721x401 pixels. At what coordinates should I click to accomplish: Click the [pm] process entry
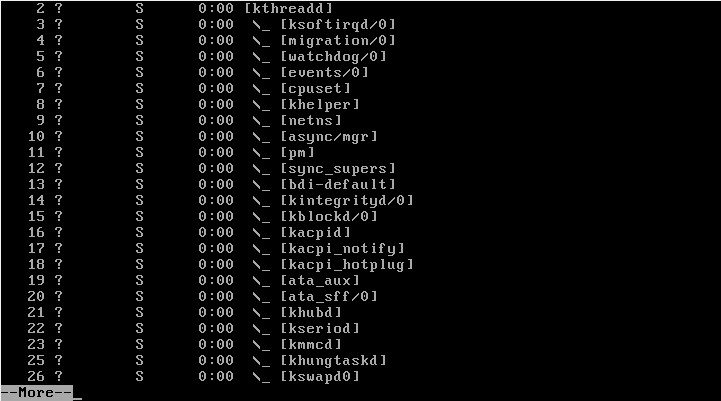(x=297, y=152)
